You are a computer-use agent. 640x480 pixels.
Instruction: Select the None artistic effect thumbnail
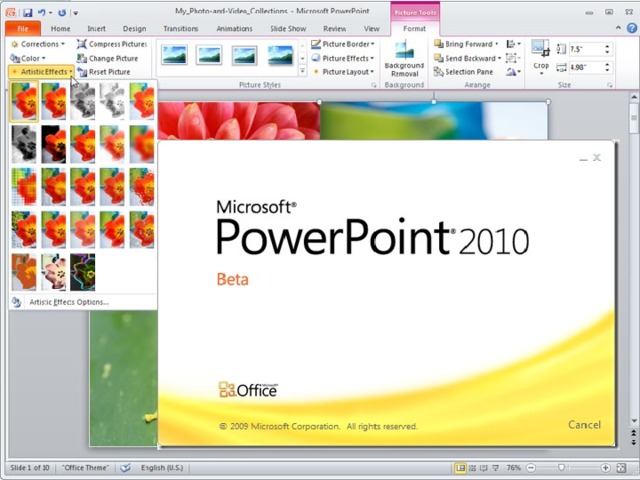pyautogui.click(x=24, y=101)
